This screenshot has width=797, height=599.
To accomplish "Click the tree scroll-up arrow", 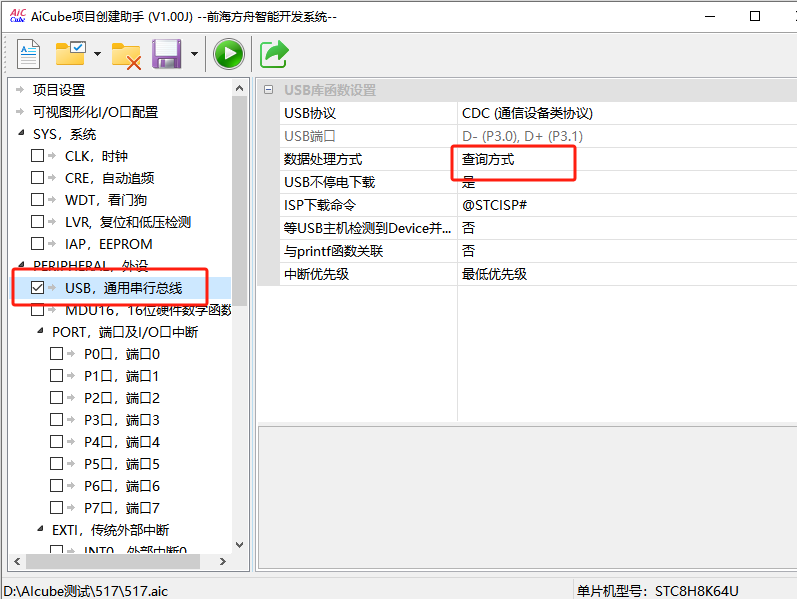I will tap(239, 88).
